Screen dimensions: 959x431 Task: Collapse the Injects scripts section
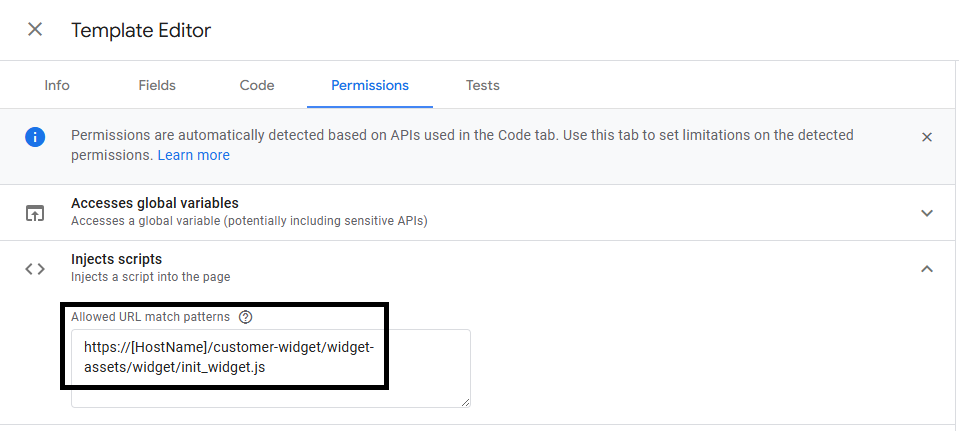927,268
